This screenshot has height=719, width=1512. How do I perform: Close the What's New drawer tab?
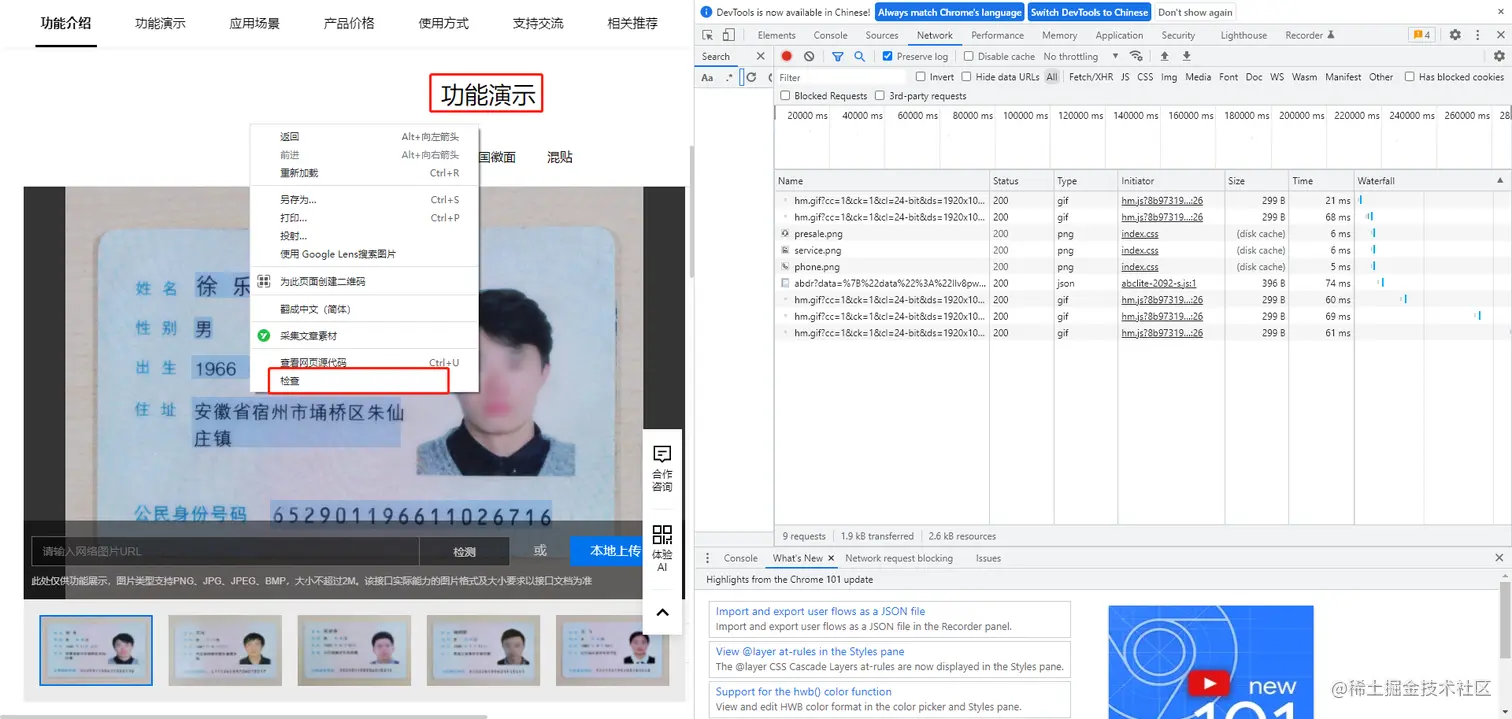point(832,558)
